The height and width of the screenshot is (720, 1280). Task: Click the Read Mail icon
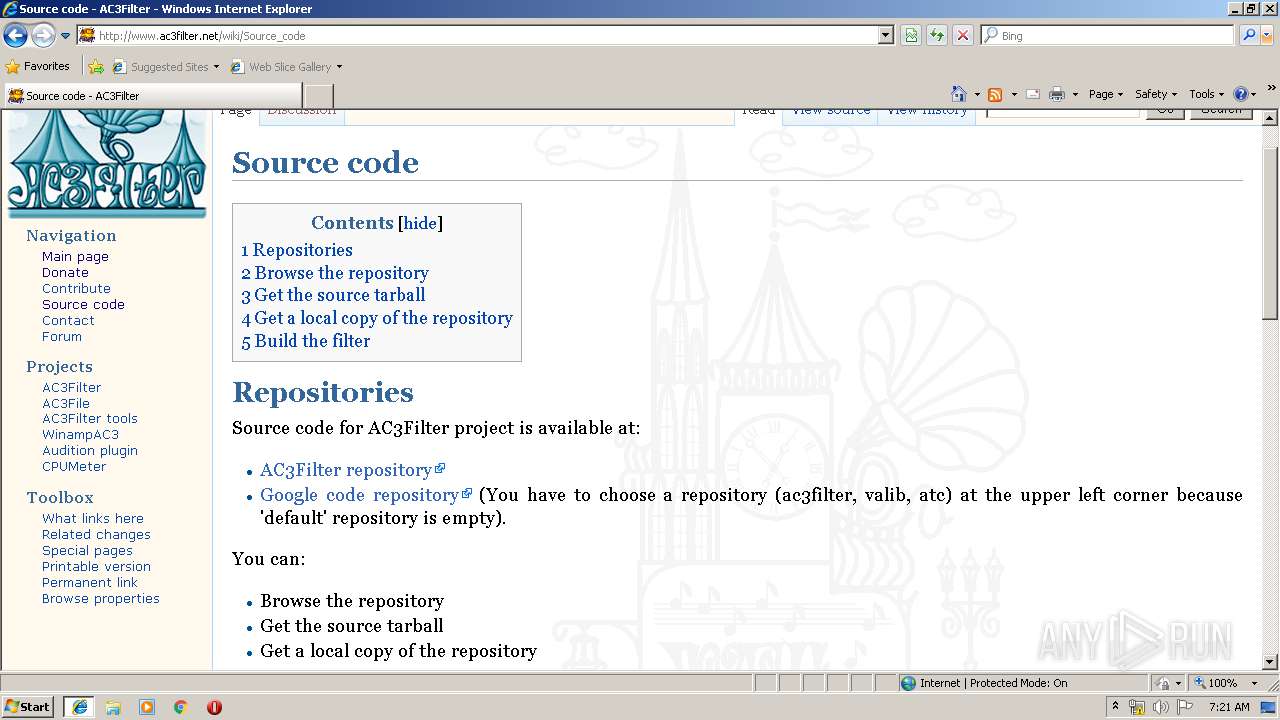pos(1033,94)
